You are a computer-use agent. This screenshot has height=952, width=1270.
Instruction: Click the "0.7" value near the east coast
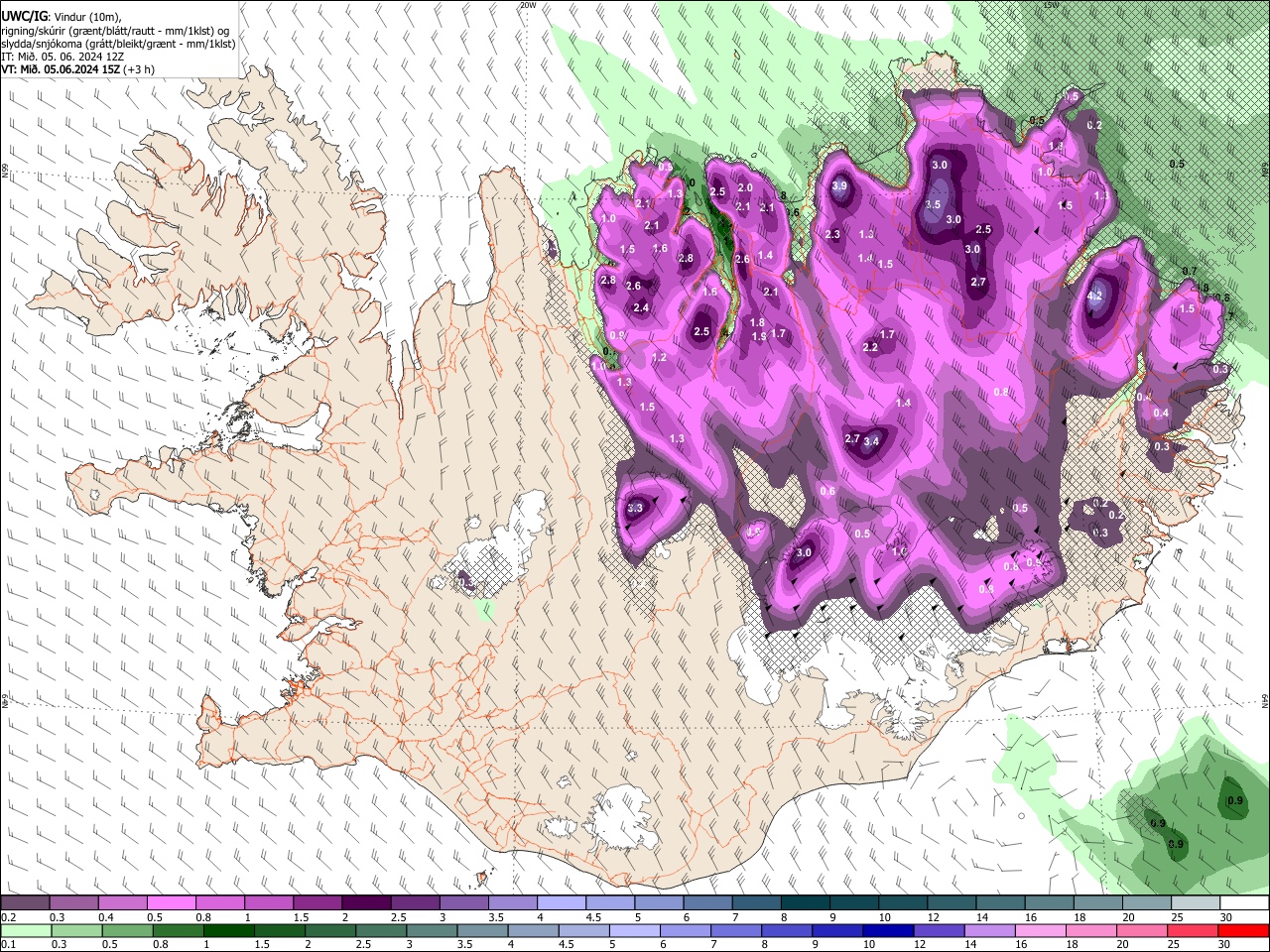pos(1190,271)
